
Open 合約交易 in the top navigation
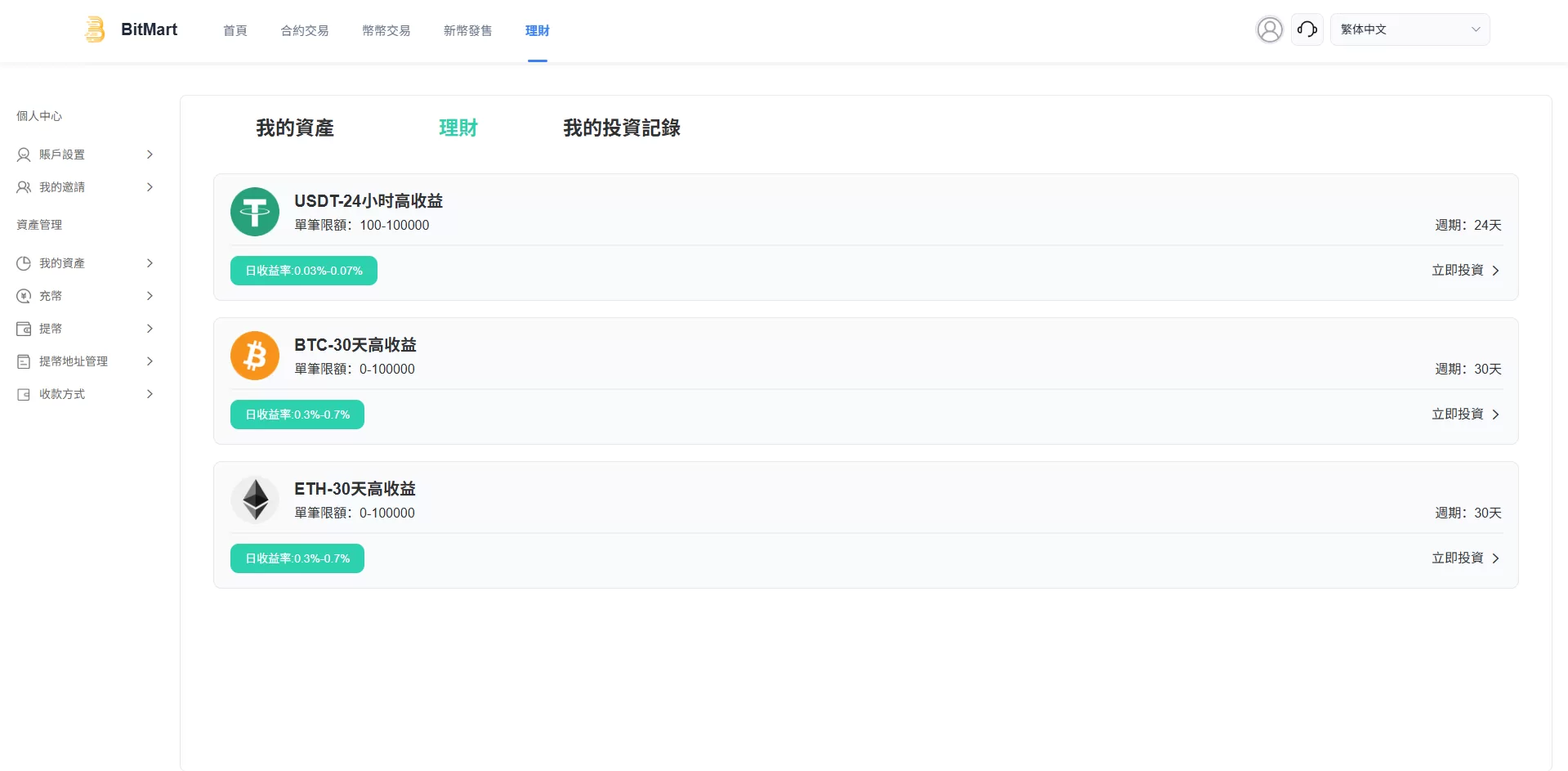point(304,30)
